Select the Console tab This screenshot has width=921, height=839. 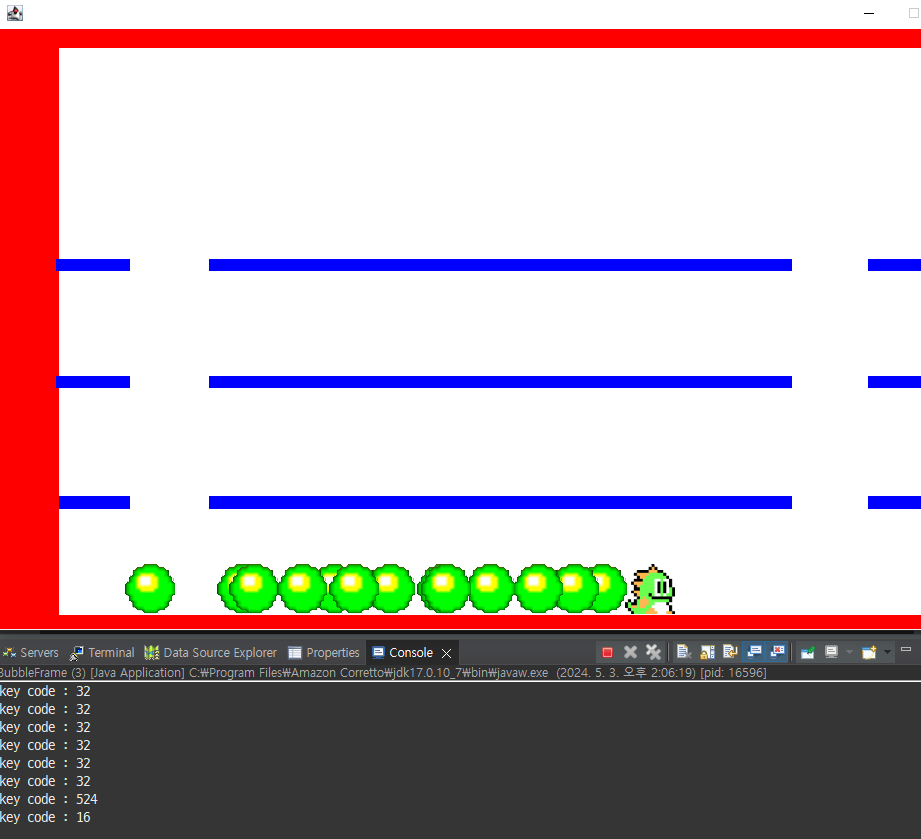[411, 653]
